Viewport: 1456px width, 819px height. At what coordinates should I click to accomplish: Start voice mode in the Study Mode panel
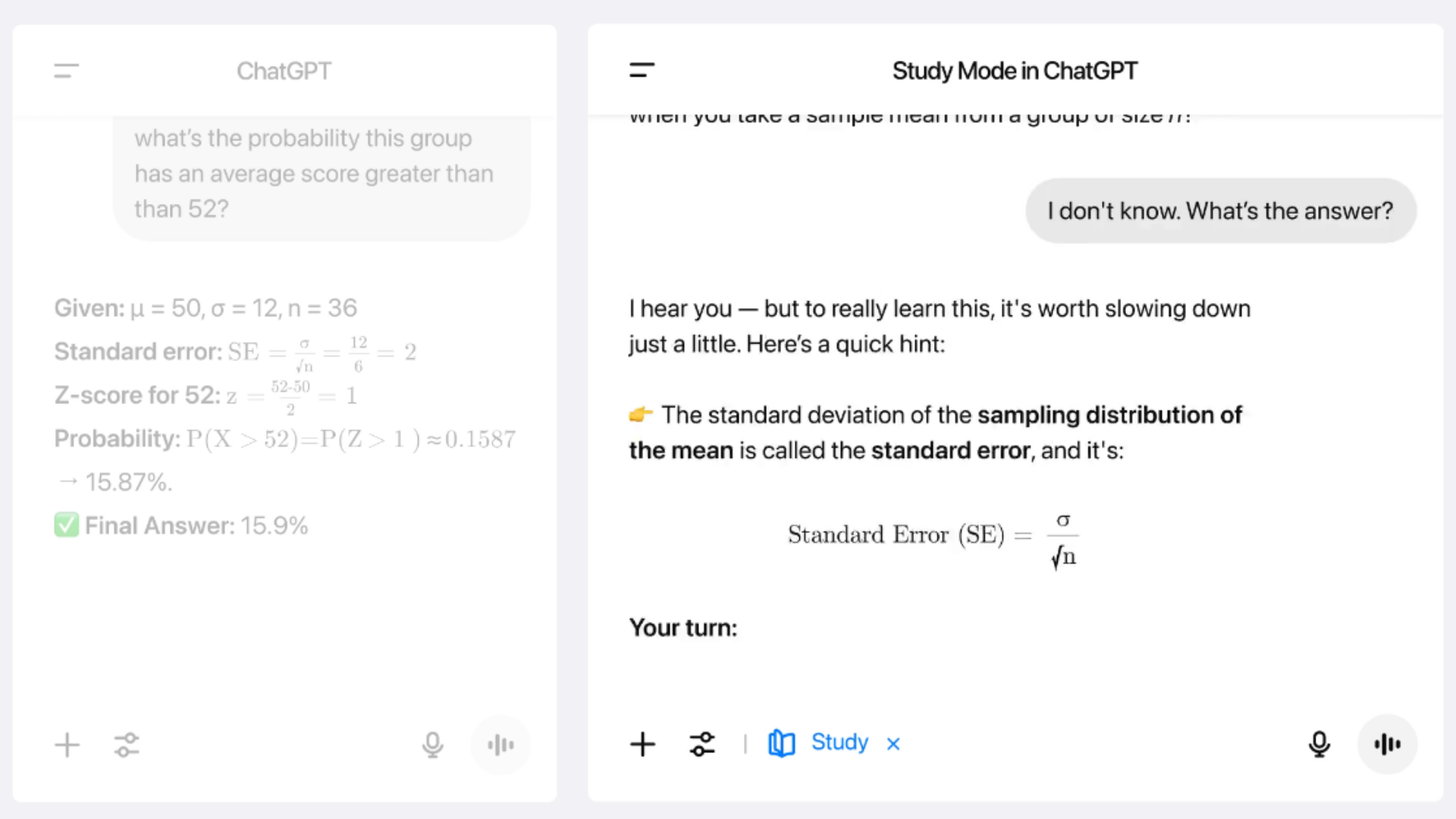coord(1387,745)
